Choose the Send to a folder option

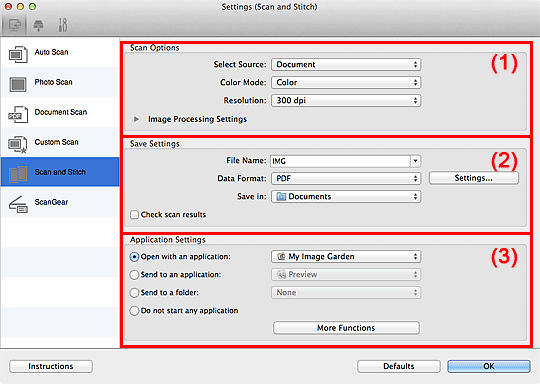click(x=134, y=293)
